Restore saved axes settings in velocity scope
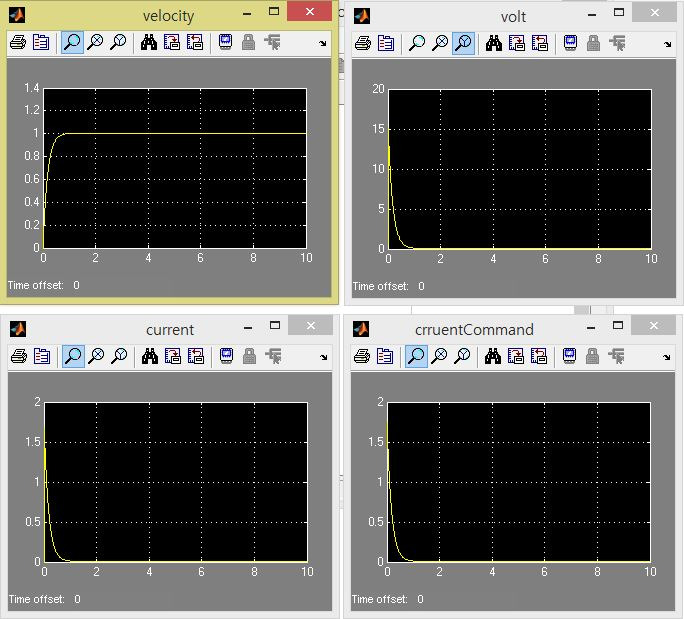 click(x=195, y=42)
